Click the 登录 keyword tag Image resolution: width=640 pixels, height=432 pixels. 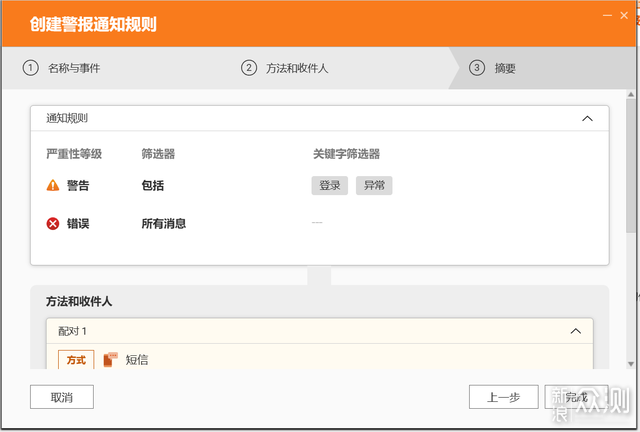(330, 185)
